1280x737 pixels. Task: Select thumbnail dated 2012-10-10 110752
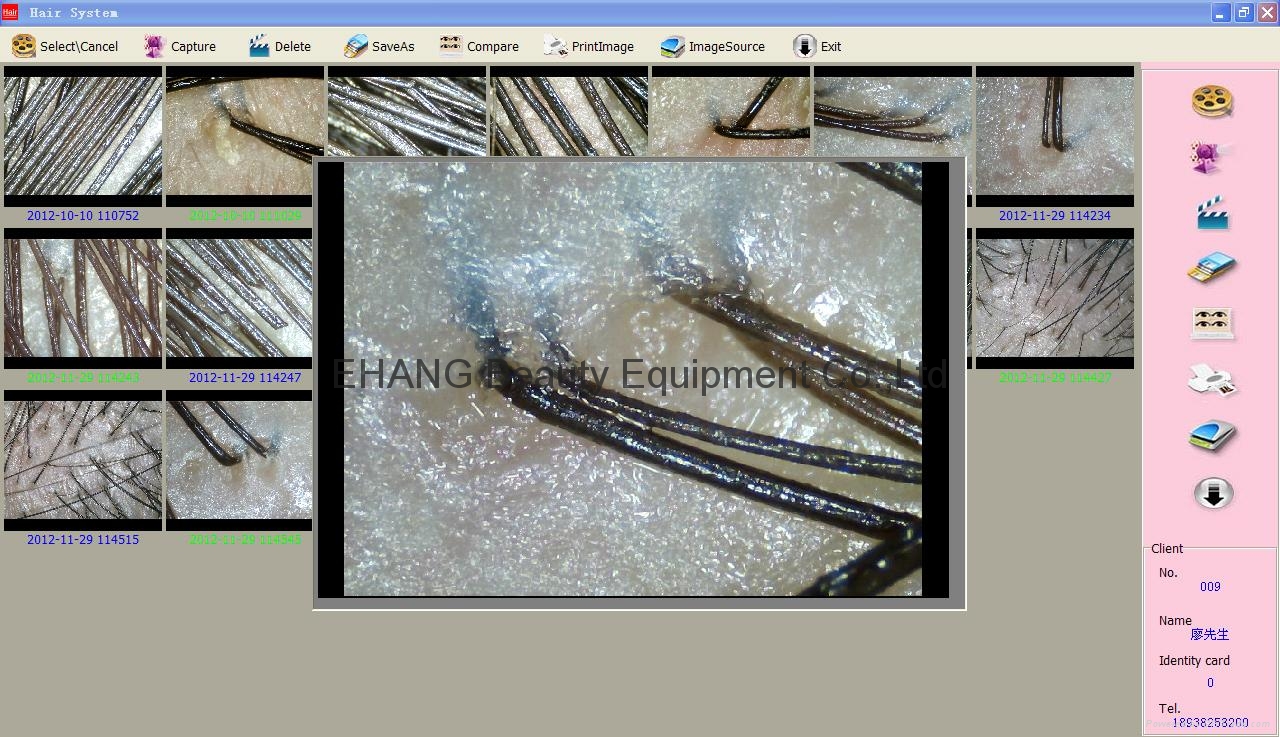[83, 136]
